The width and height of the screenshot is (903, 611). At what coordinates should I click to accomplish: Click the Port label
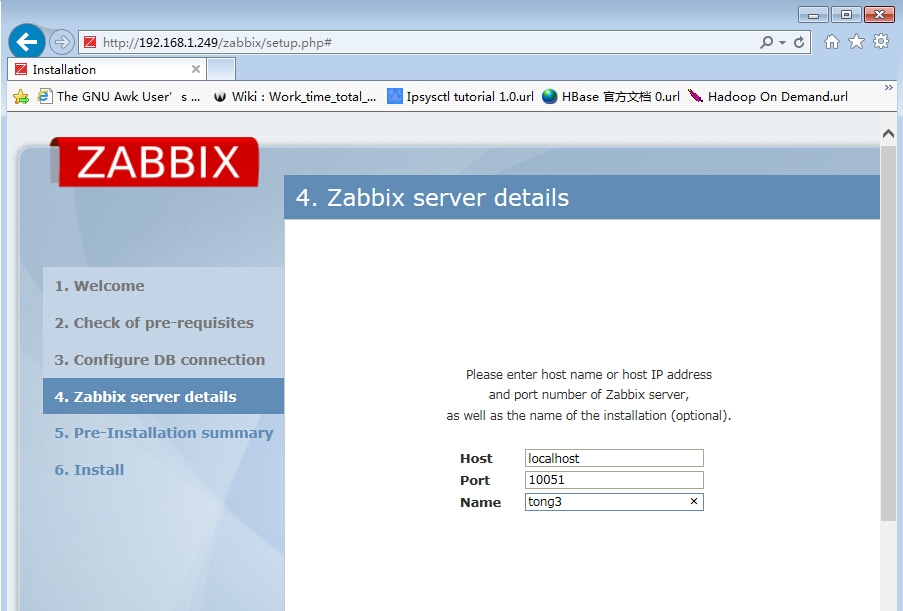pos(475,480)
